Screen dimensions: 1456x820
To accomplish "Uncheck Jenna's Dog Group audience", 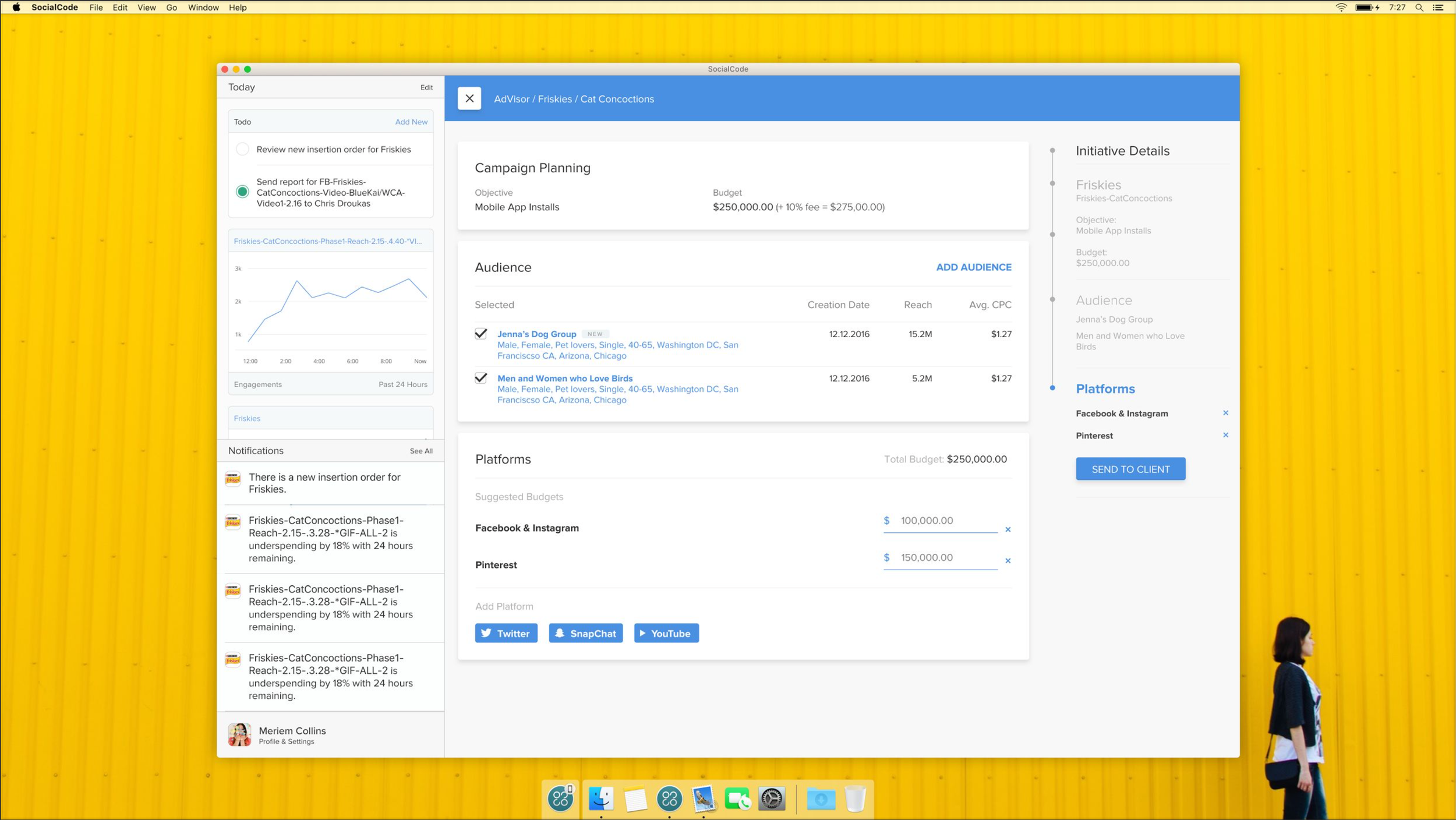I will [x=480, y=334].
